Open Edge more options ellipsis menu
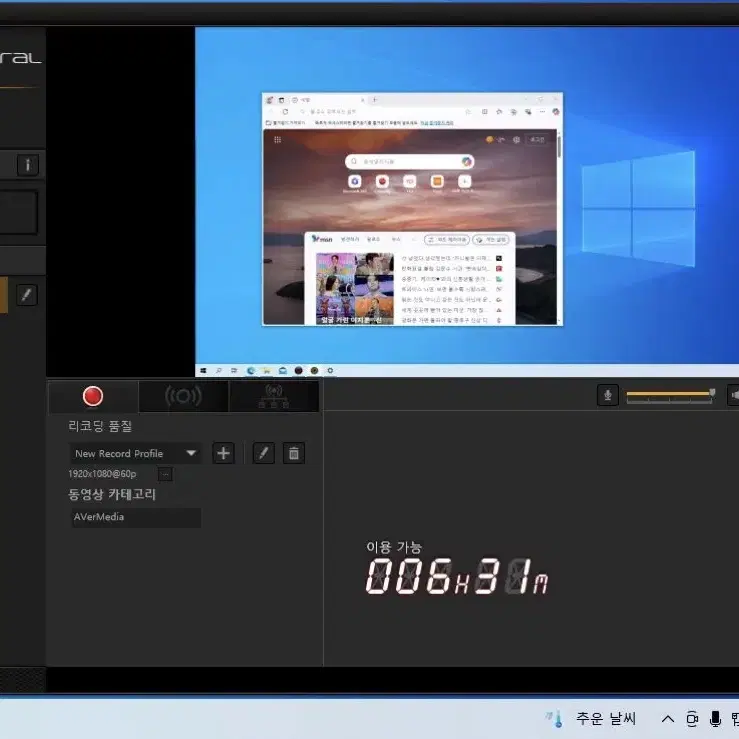This screenshot has height=739, width=739. point(542,112)
